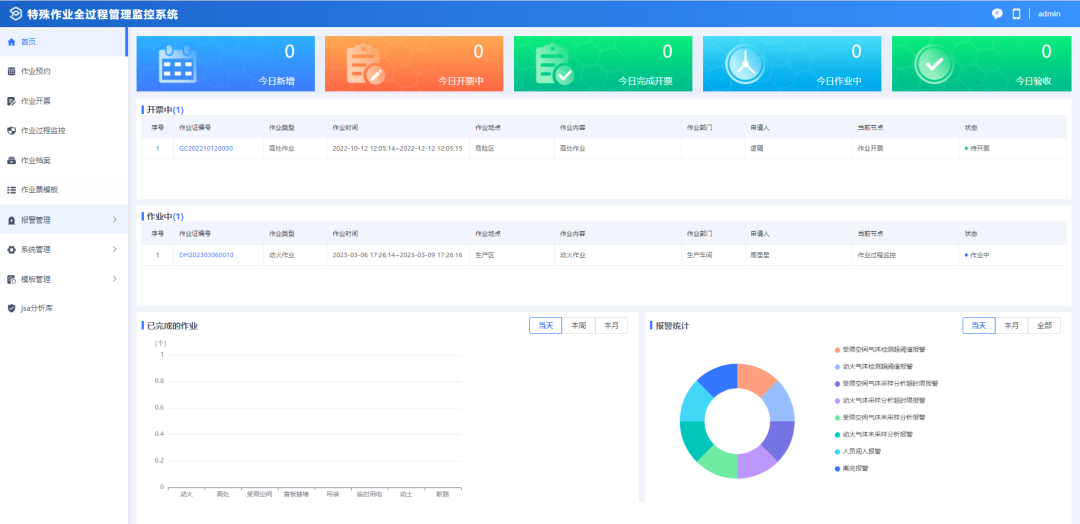
Task: Click the checkmark icon on 今日验收 card
Action: pos(932,64)
